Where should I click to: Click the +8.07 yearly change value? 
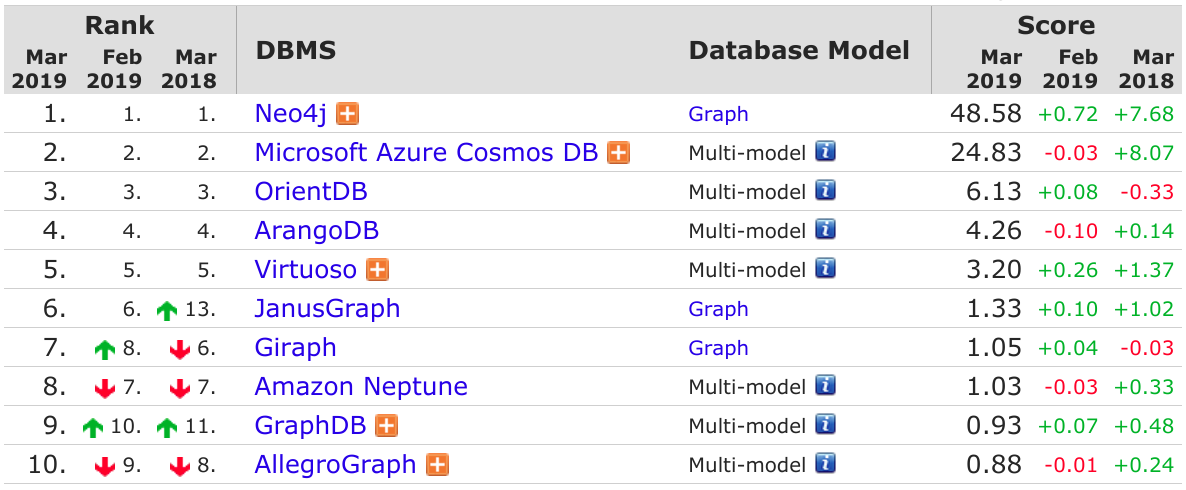point(1144,154)
